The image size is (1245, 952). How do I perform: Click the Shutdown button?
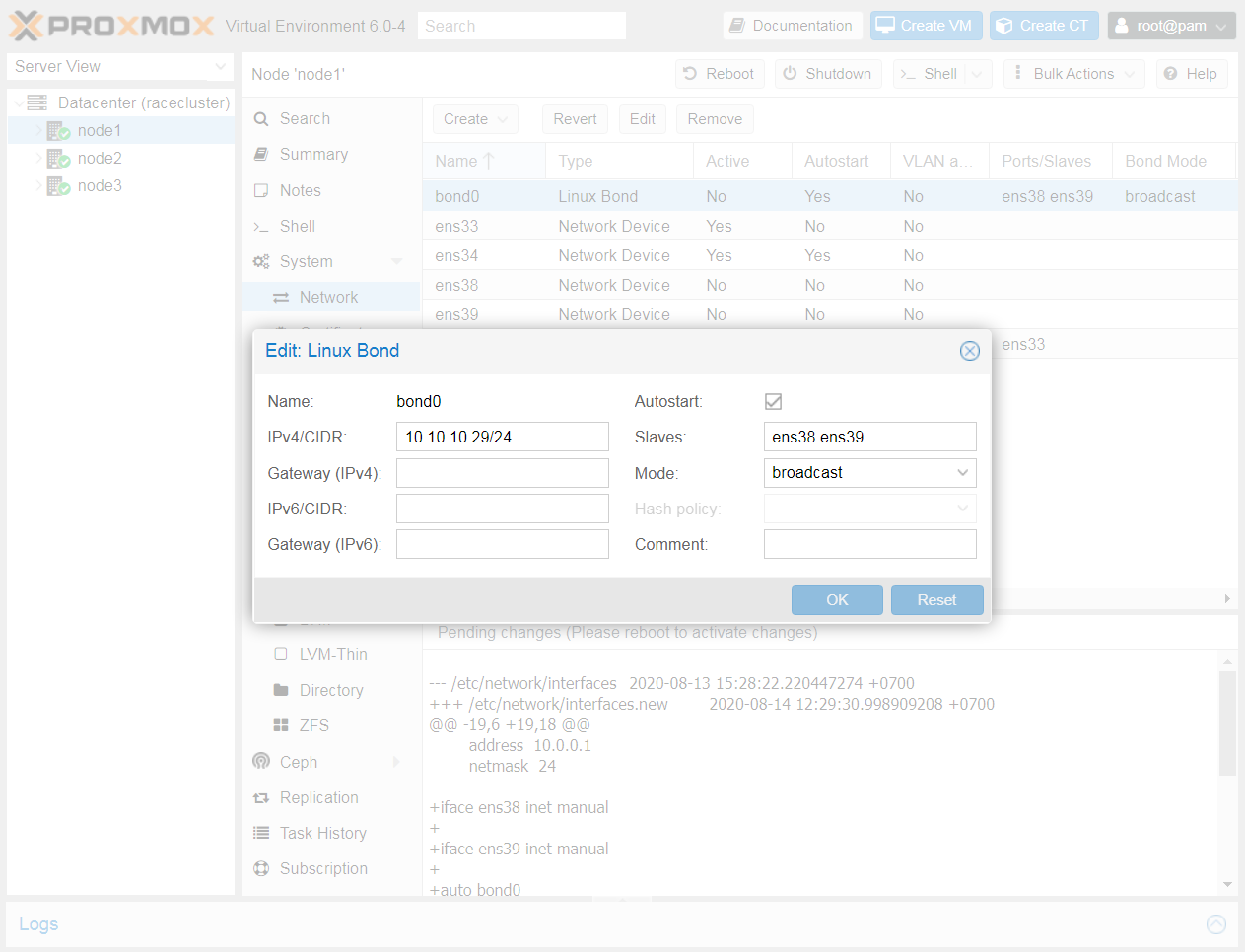828,74
